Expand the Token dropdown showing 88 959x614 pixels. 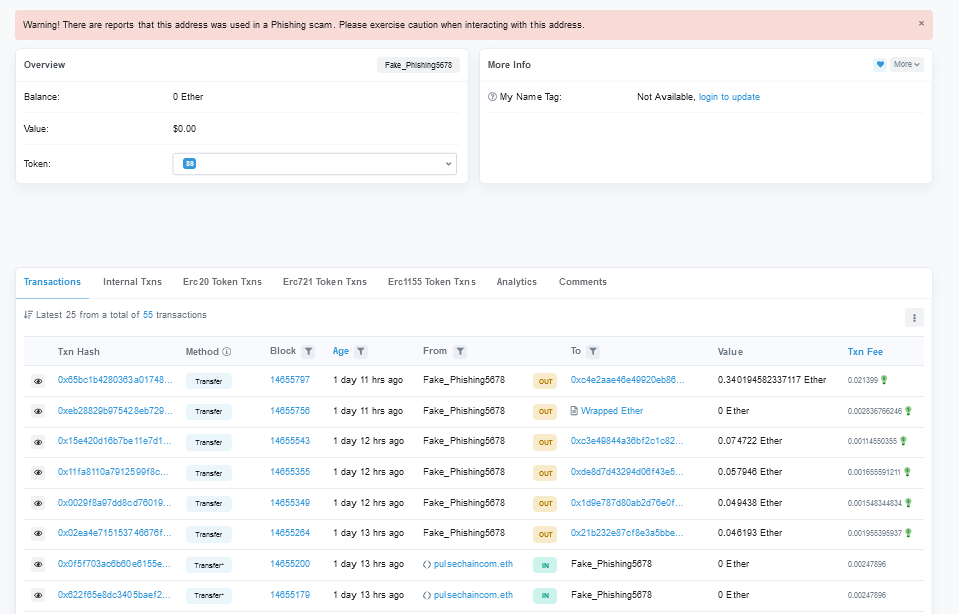tap(314, 164)
